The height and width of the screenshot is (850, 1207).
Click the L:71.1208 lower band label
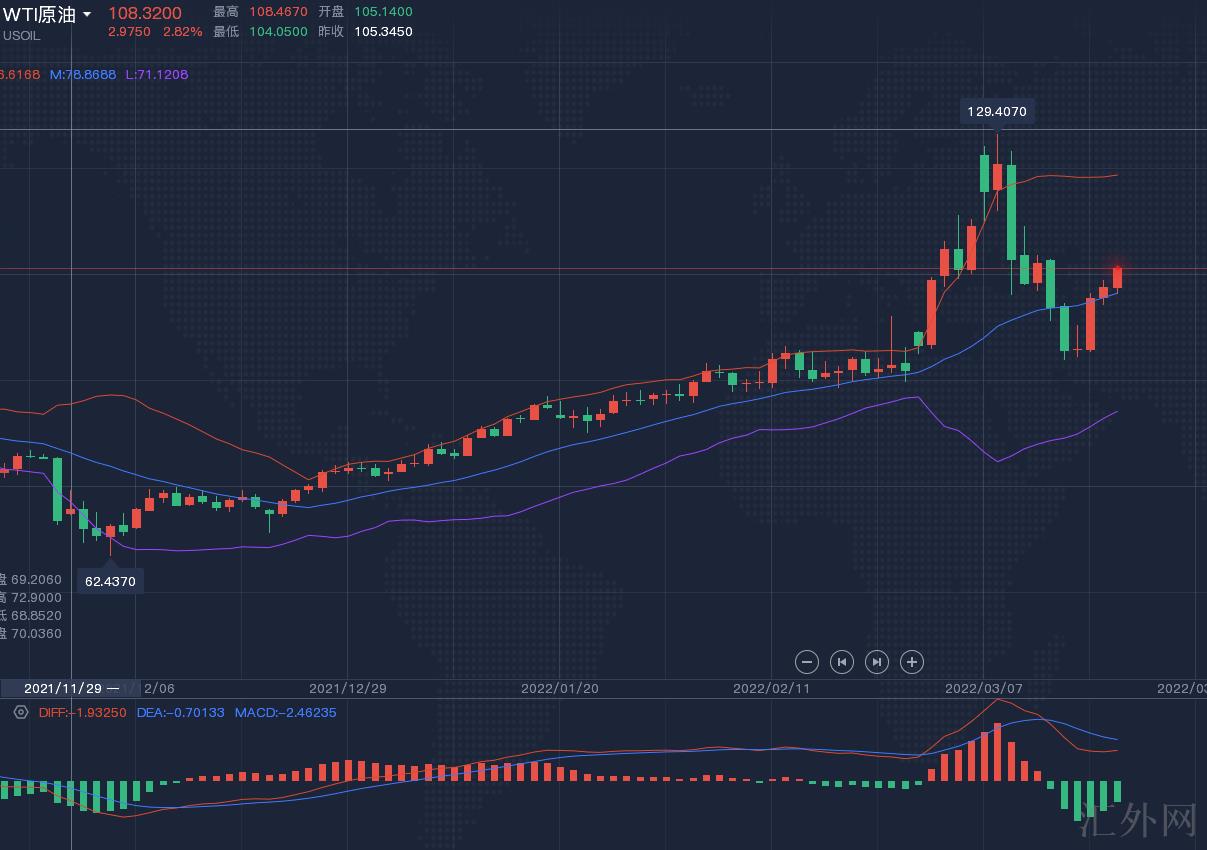156,74
